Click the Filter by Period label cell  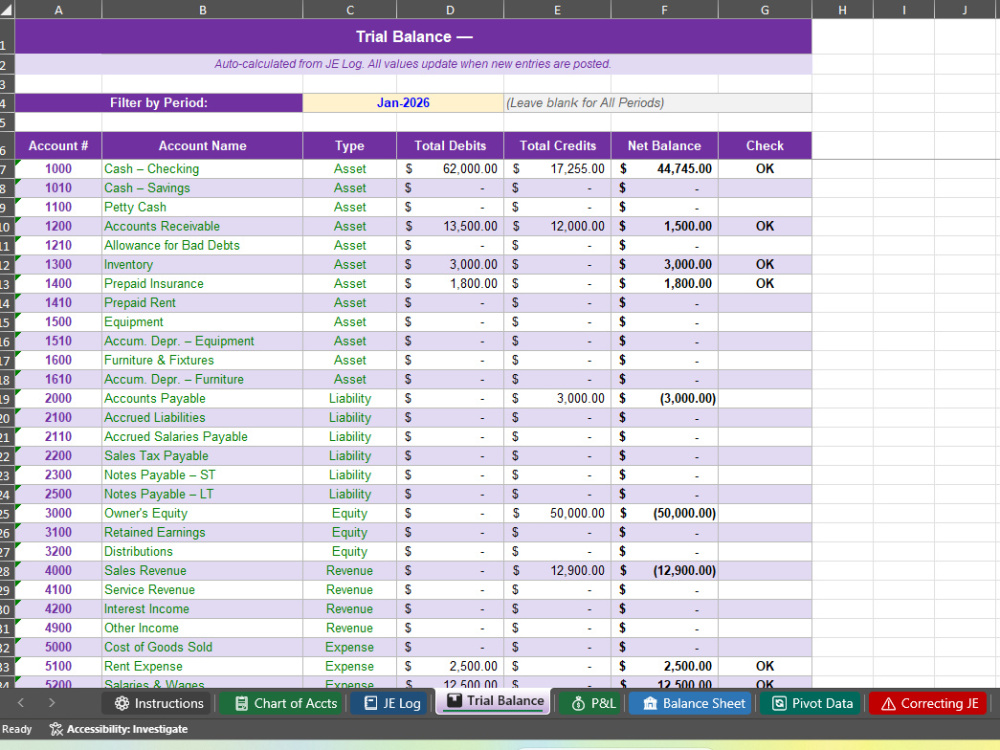(x=159, y=103)
